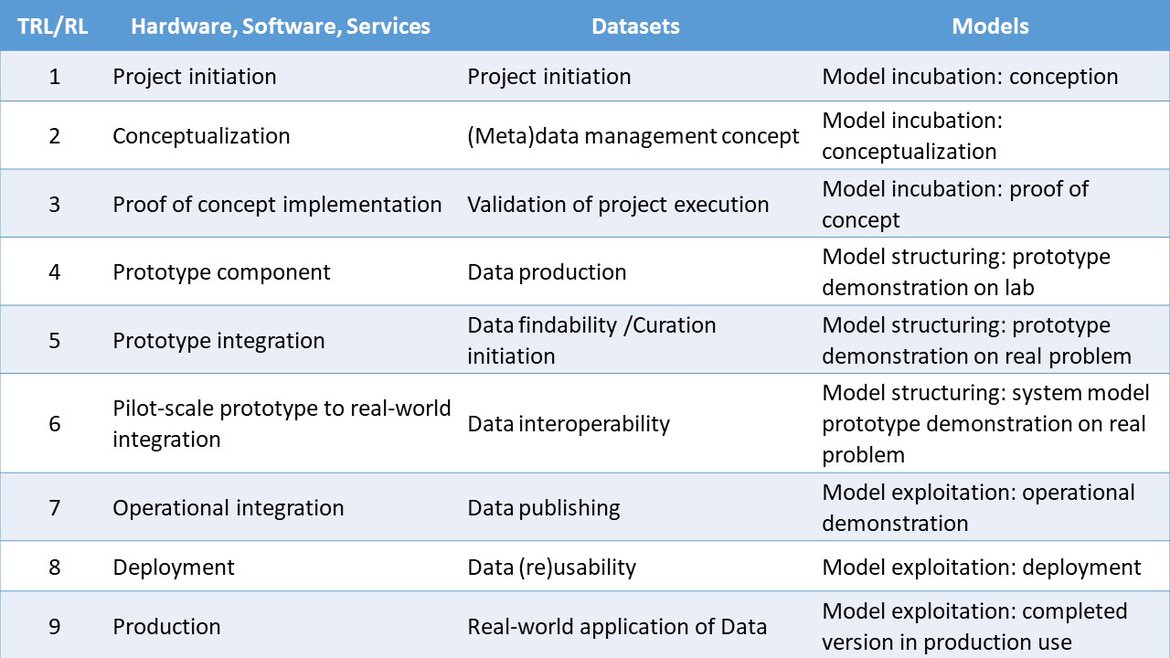Click the Datasets column header
This screenshot has width=1170, height=658.
click(x=636, y=26)
